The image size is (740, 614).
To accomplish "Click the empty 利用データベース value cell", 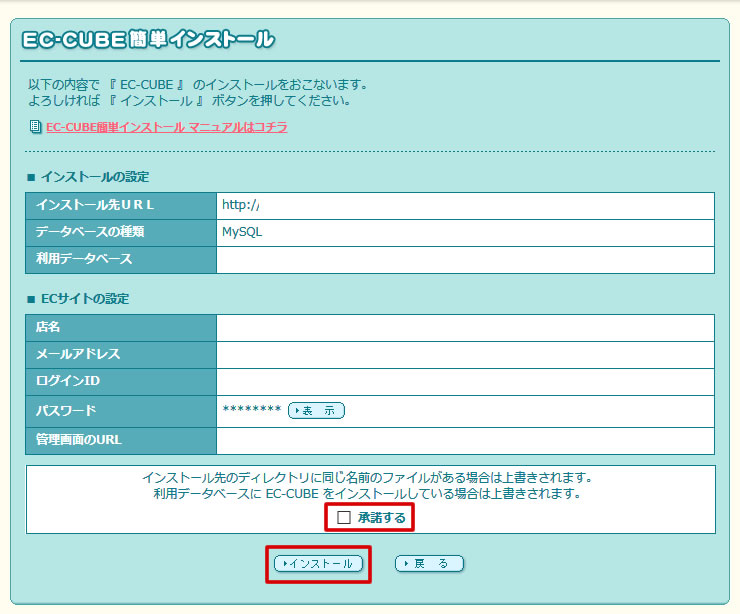I will click(x=465, y=259).
